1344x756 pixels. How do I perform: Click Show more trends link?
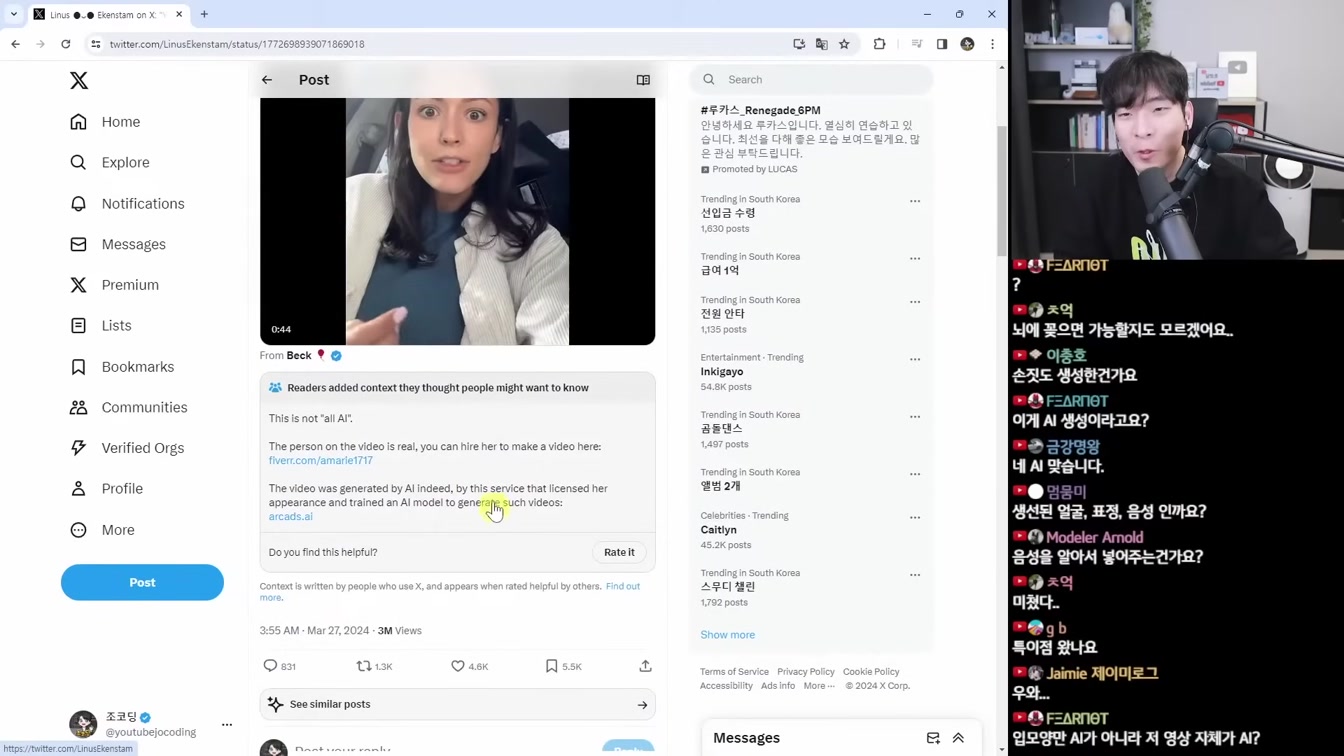(x=727, y=635)
